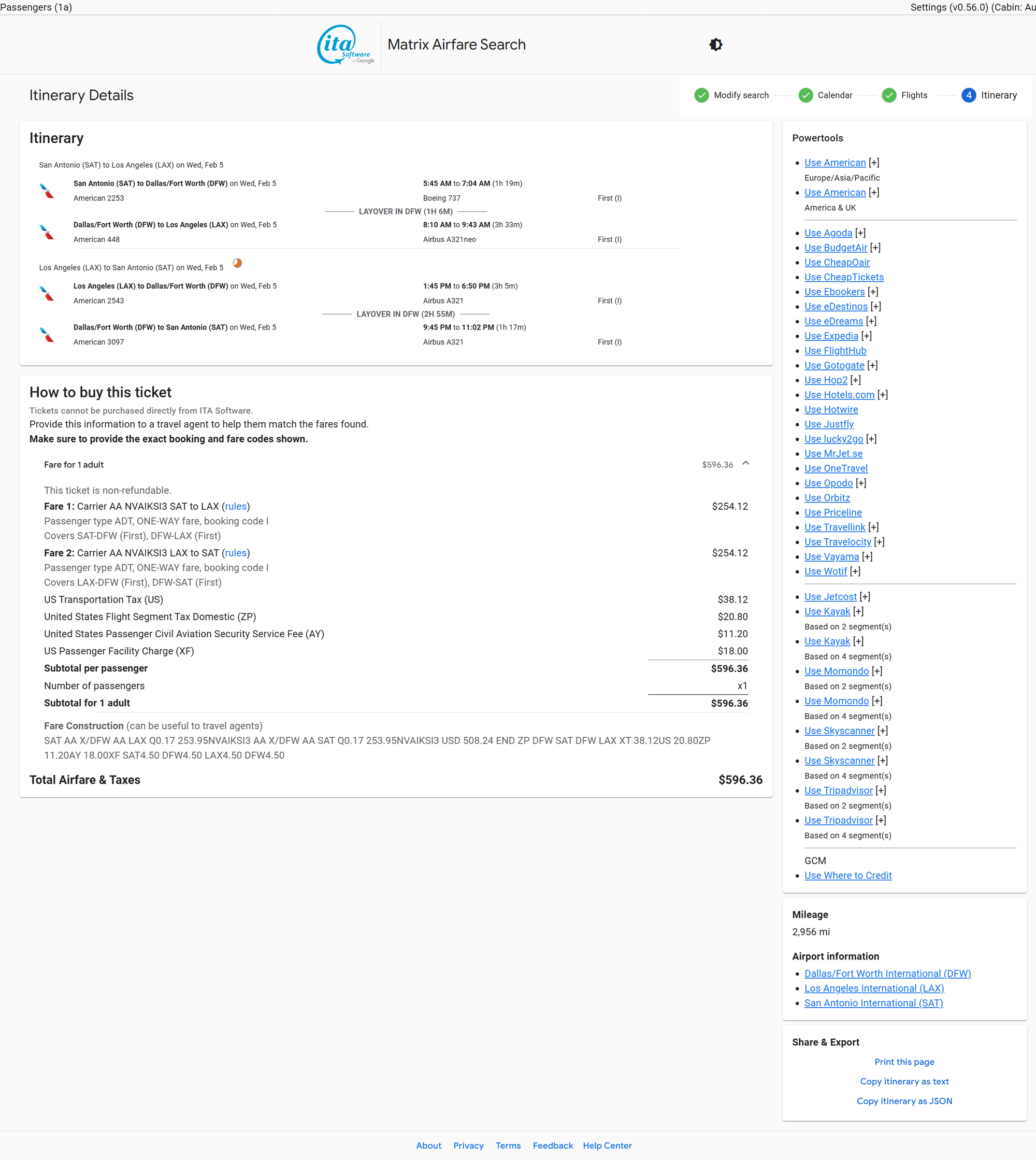Toggle the dark mode brightness icon

click(715, 45)
